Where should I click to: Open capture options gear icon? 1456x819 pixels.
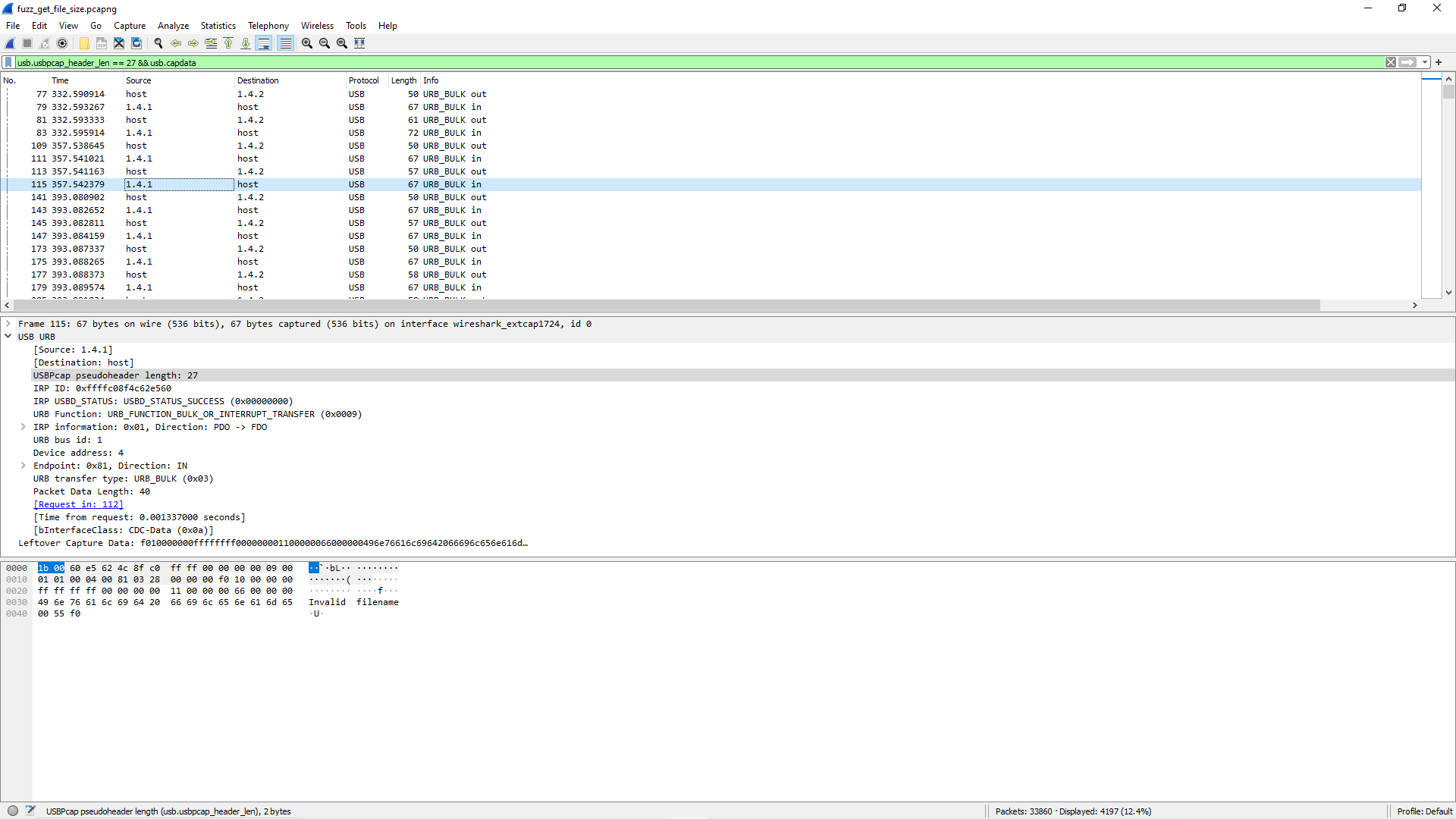(x=62, y=43)
